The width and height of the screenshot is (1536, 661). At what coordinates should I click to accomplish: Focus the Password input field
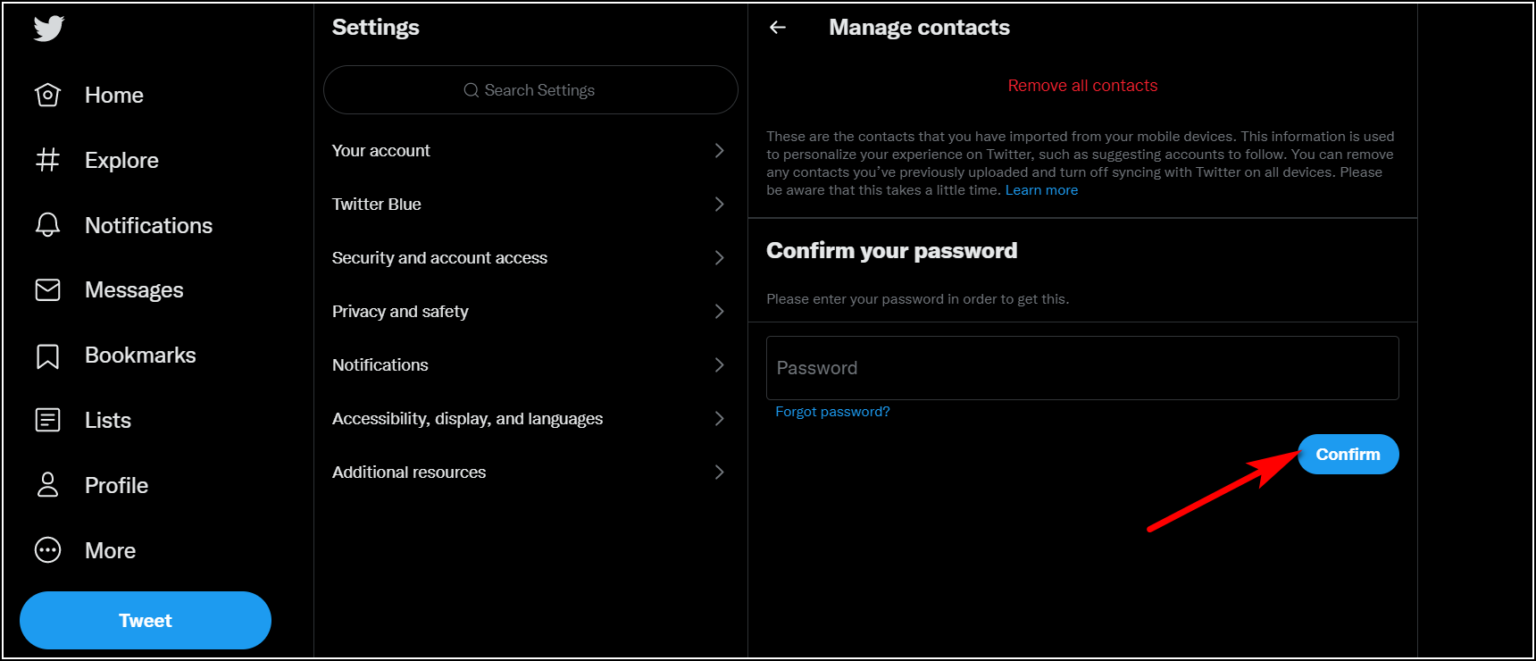[x=1082, y=368]
